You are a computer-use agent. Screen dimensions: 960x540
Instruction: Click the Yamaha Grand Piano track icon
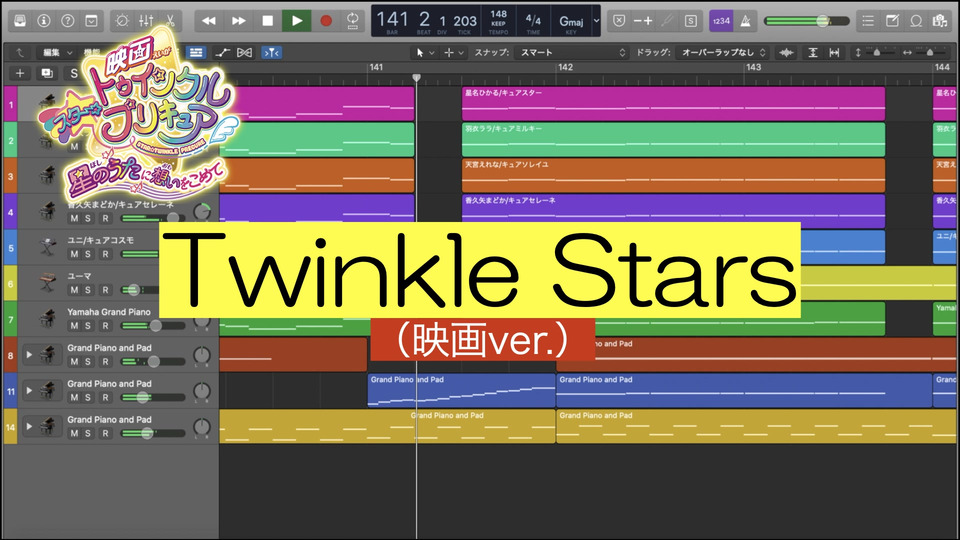tap(48, 318)
